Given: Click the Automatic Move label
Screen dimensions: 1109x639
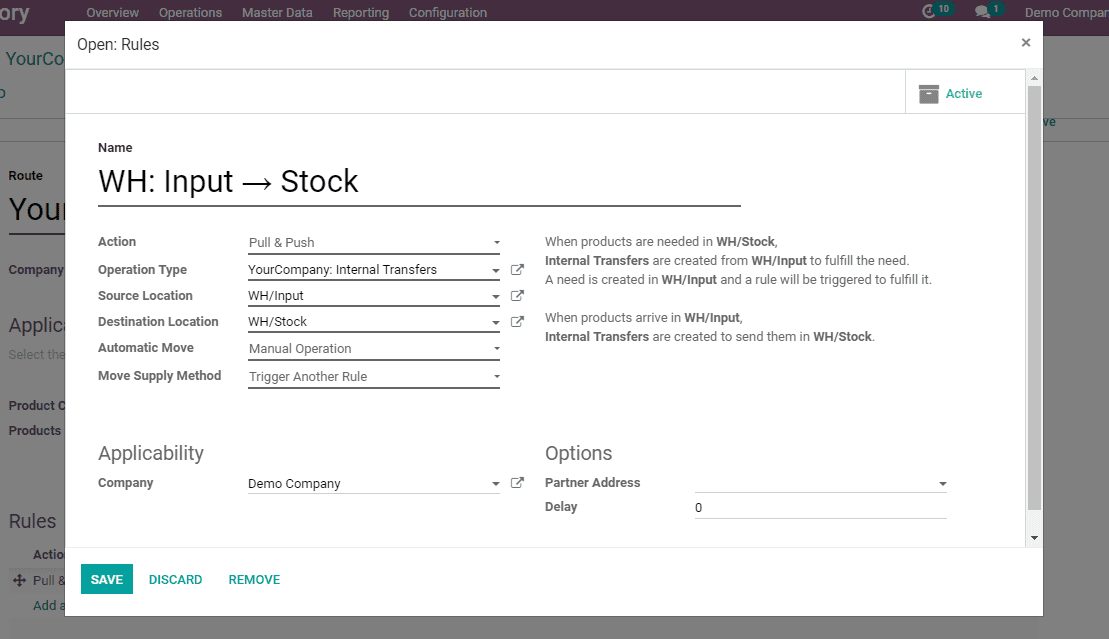Looking at the screenshot, I should point(146,347).
